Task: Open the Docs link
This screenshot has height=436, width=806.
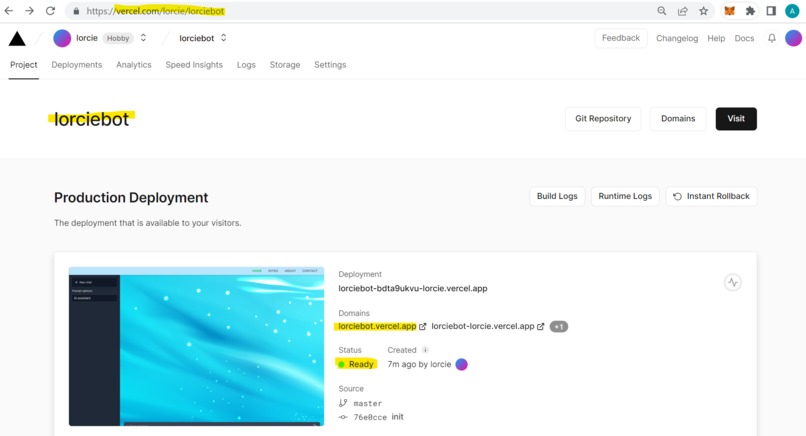Action: click(x=744, y=39)
